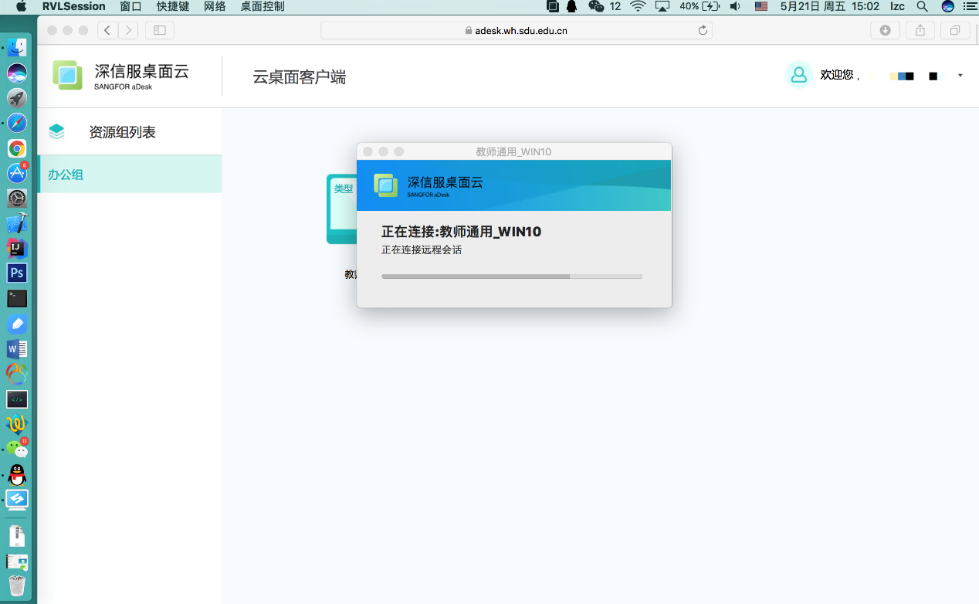Open the colorful rings app in dock
This screenshot has height=604, width=979.
pyautogui.click(x=17, y=374)
